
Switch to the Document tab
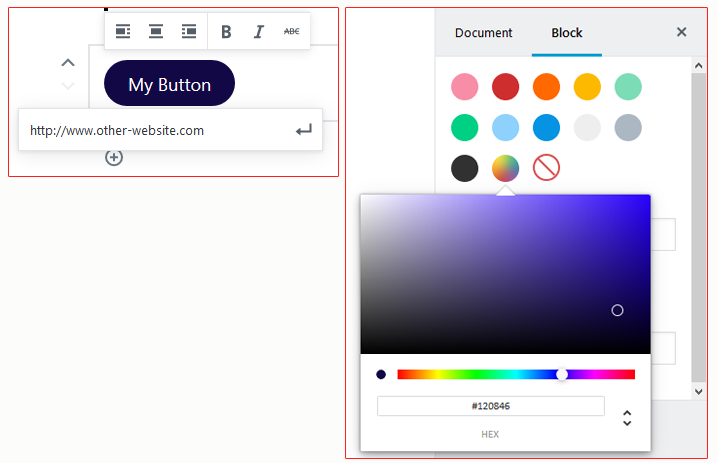(x=483, y=33)
